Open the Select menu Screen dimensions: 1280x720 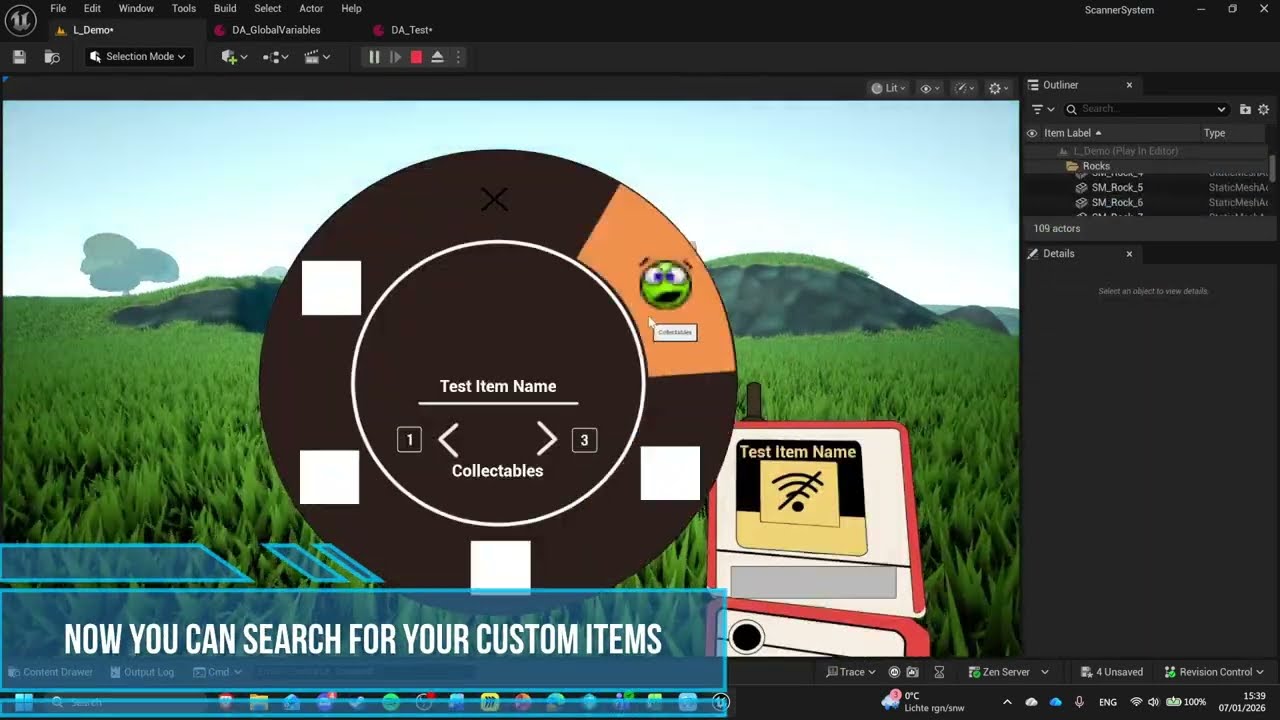pos(268,8)
